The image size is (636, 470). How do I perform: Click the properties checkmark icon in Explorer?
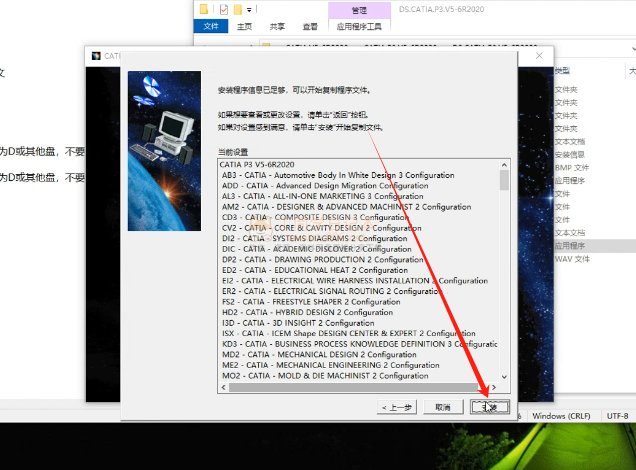(223, 9)
